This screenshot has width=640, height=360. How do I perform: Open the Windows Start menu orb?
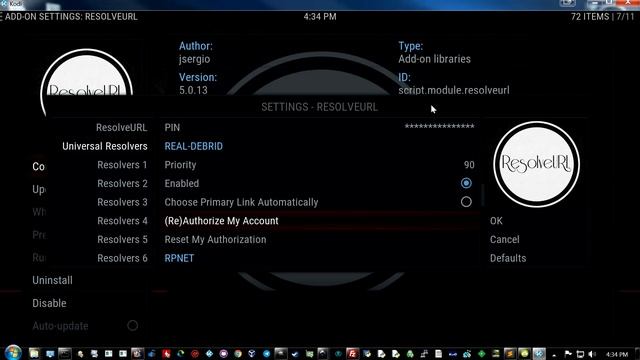click(13, 353)
